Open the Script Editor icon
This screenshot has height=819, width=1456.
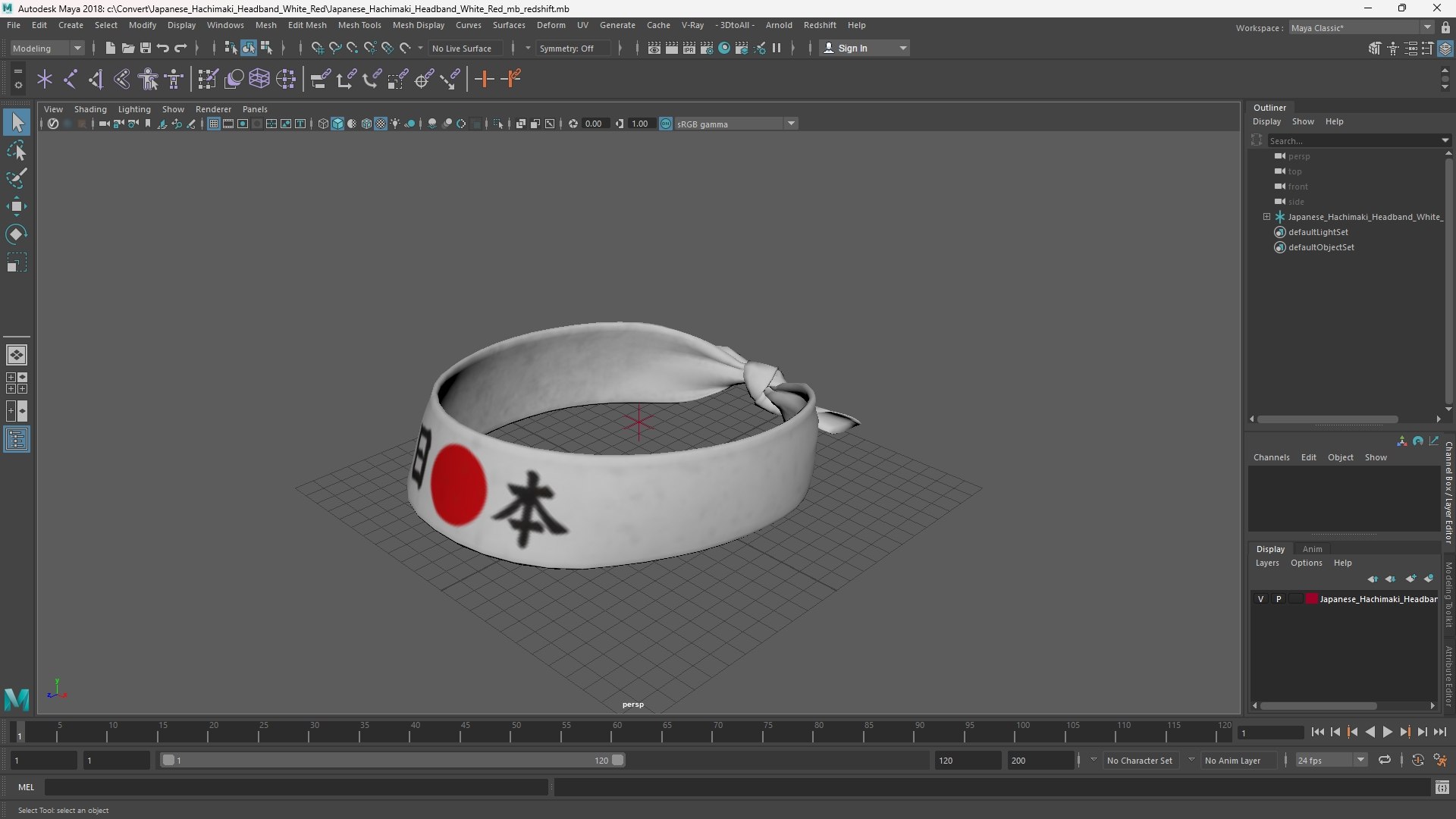pos(1442,788)
